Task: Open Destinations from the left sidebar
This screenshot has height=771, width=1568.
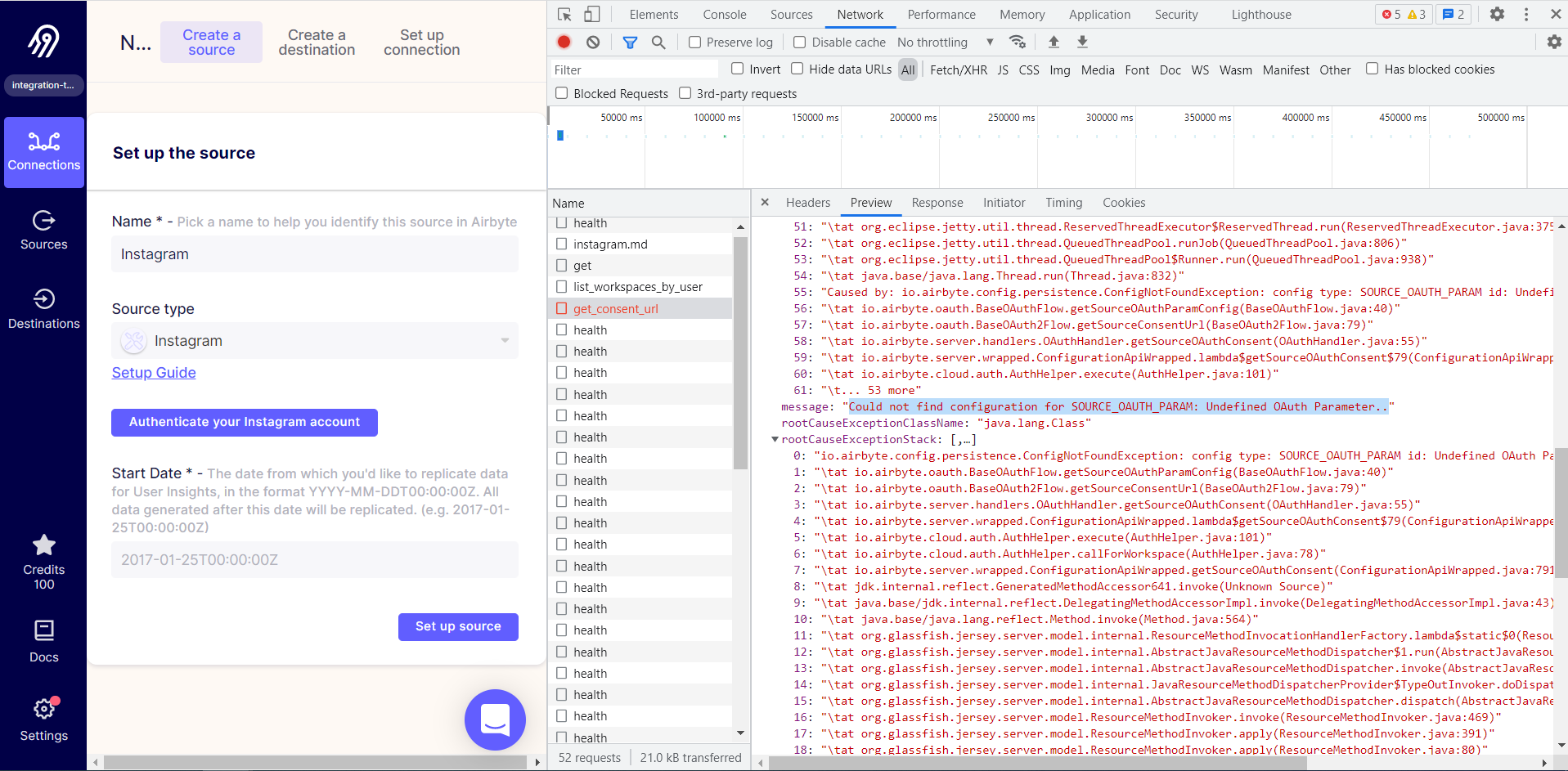Action: pos(43,309)
